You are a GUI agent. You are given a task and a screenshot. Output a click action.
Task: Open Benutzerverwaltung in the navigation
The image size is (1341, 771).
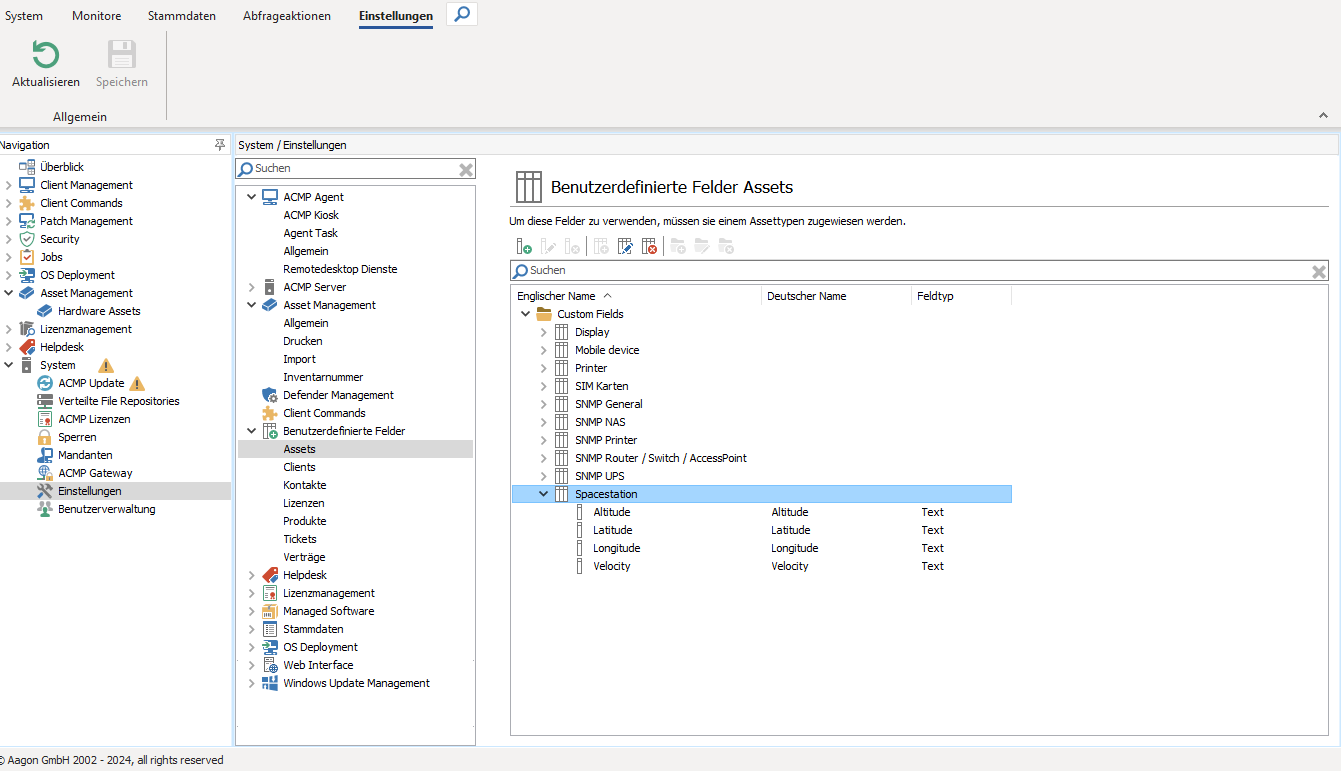(x=106, y=509)
